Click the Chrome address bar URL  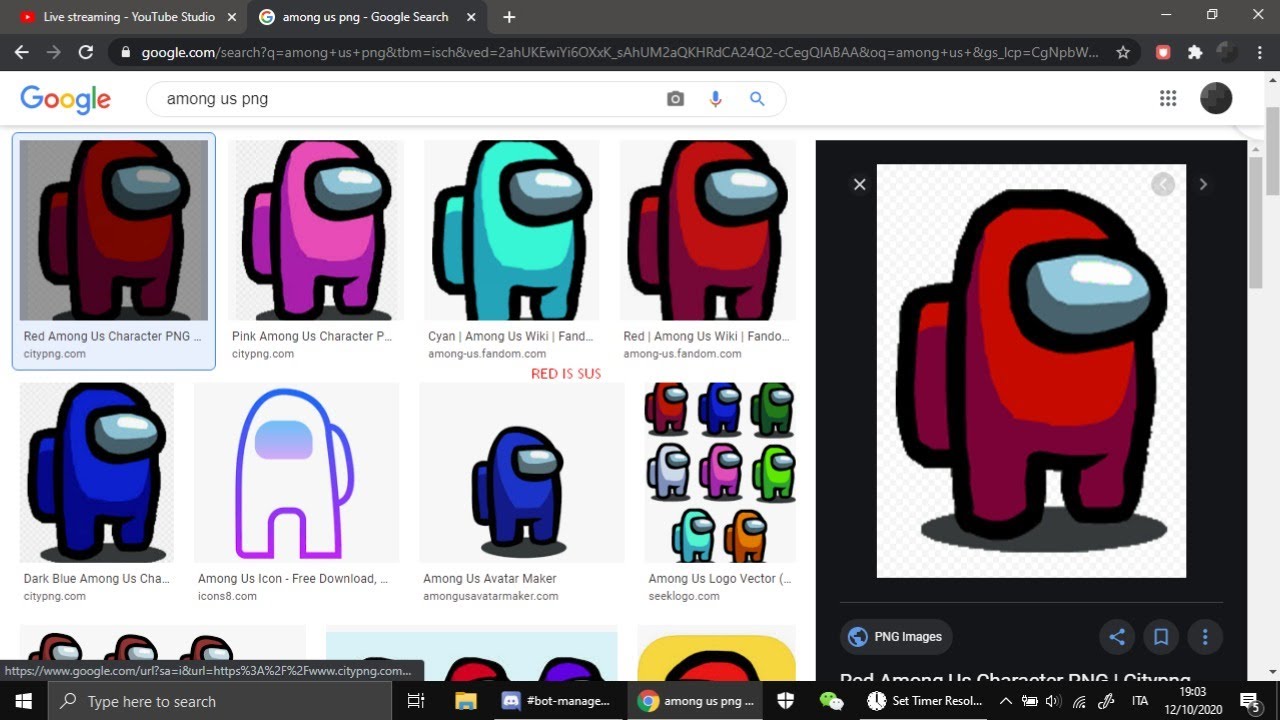[620, 52]
